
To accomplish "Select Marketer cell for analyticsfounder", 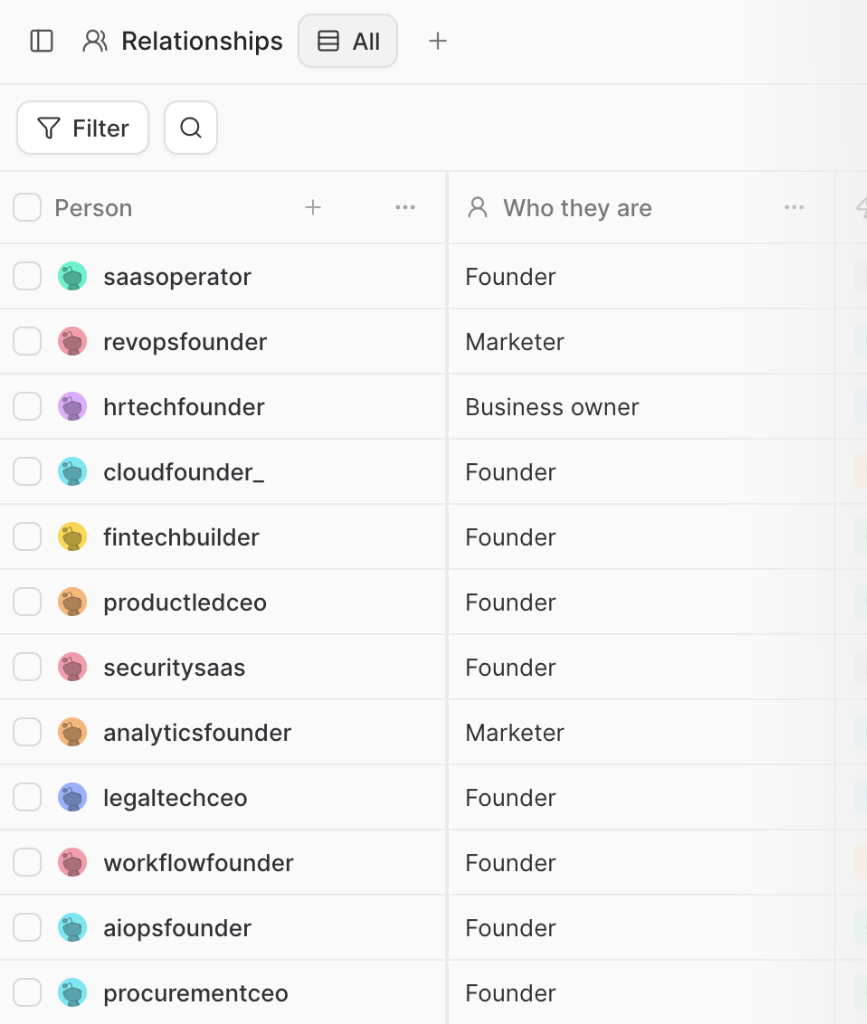I will (x=641, y=732).
